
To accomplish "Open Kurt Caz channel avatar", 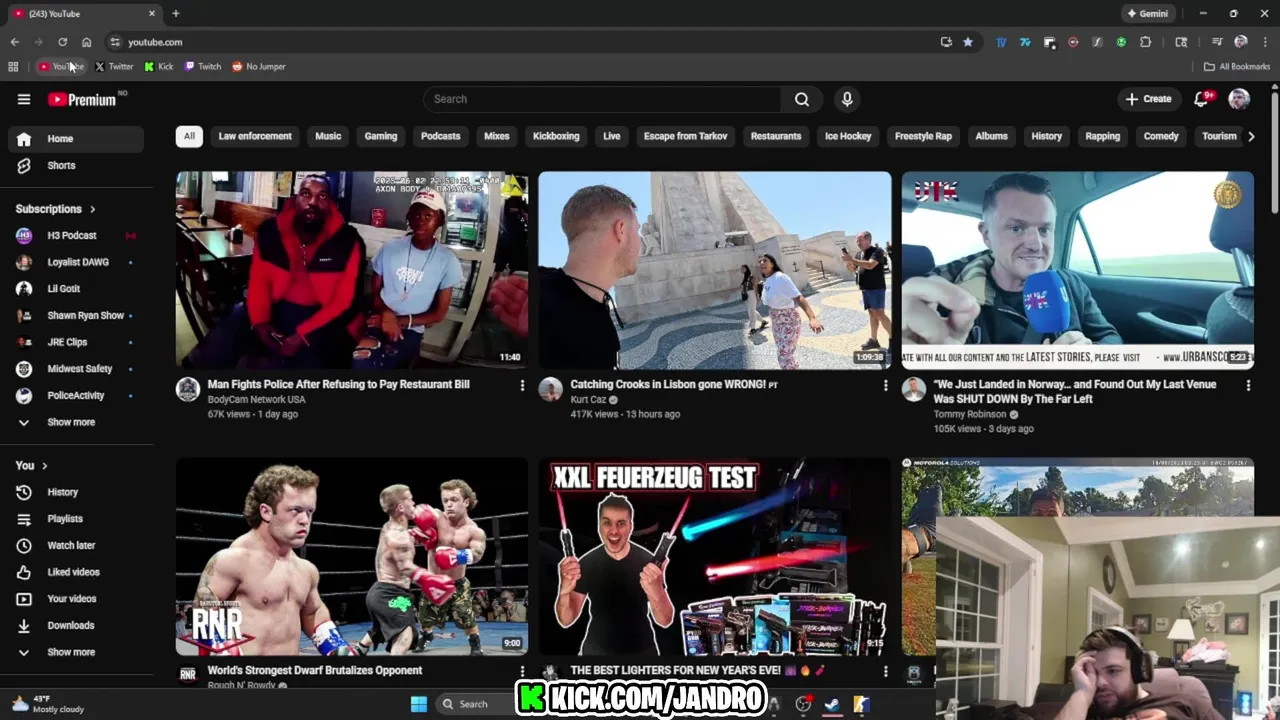I will [551, 389].
